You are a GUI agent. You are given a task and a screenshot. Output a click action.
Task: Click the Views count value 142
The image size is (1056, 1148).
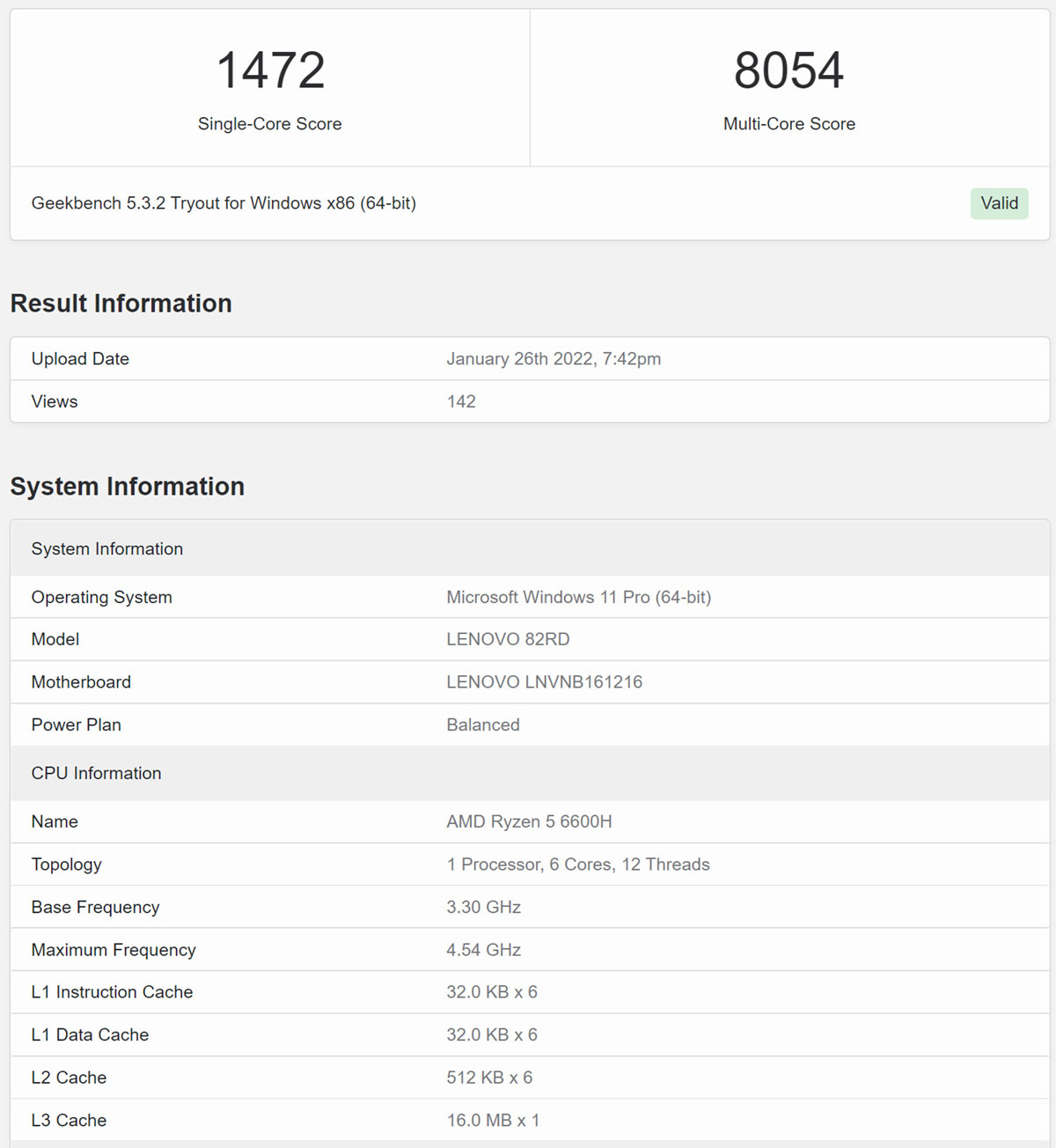pos(461,401)
